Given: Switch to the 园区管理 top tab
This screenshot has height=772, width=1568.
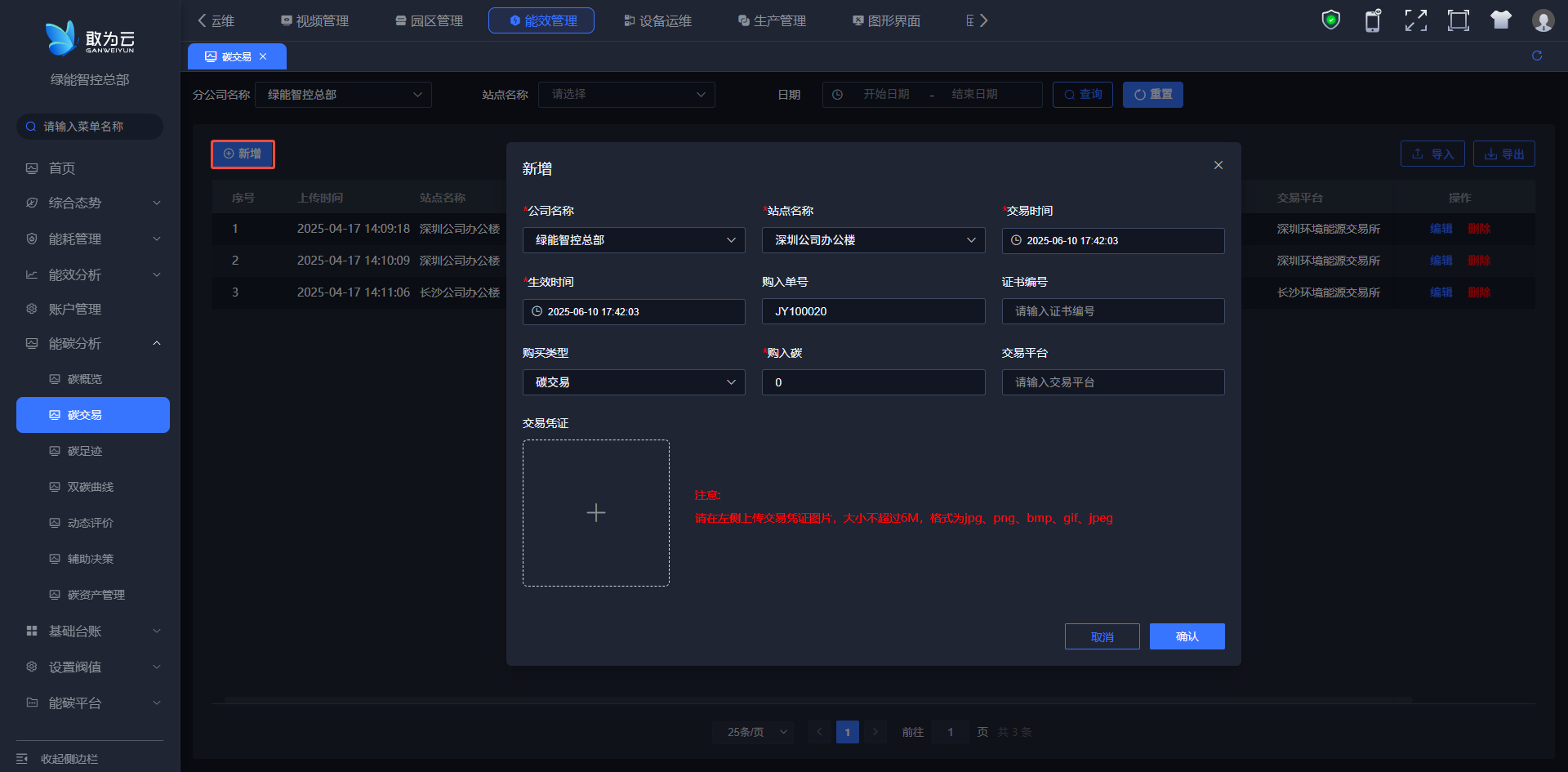Looking at the screenshot, I should (429, 20).
